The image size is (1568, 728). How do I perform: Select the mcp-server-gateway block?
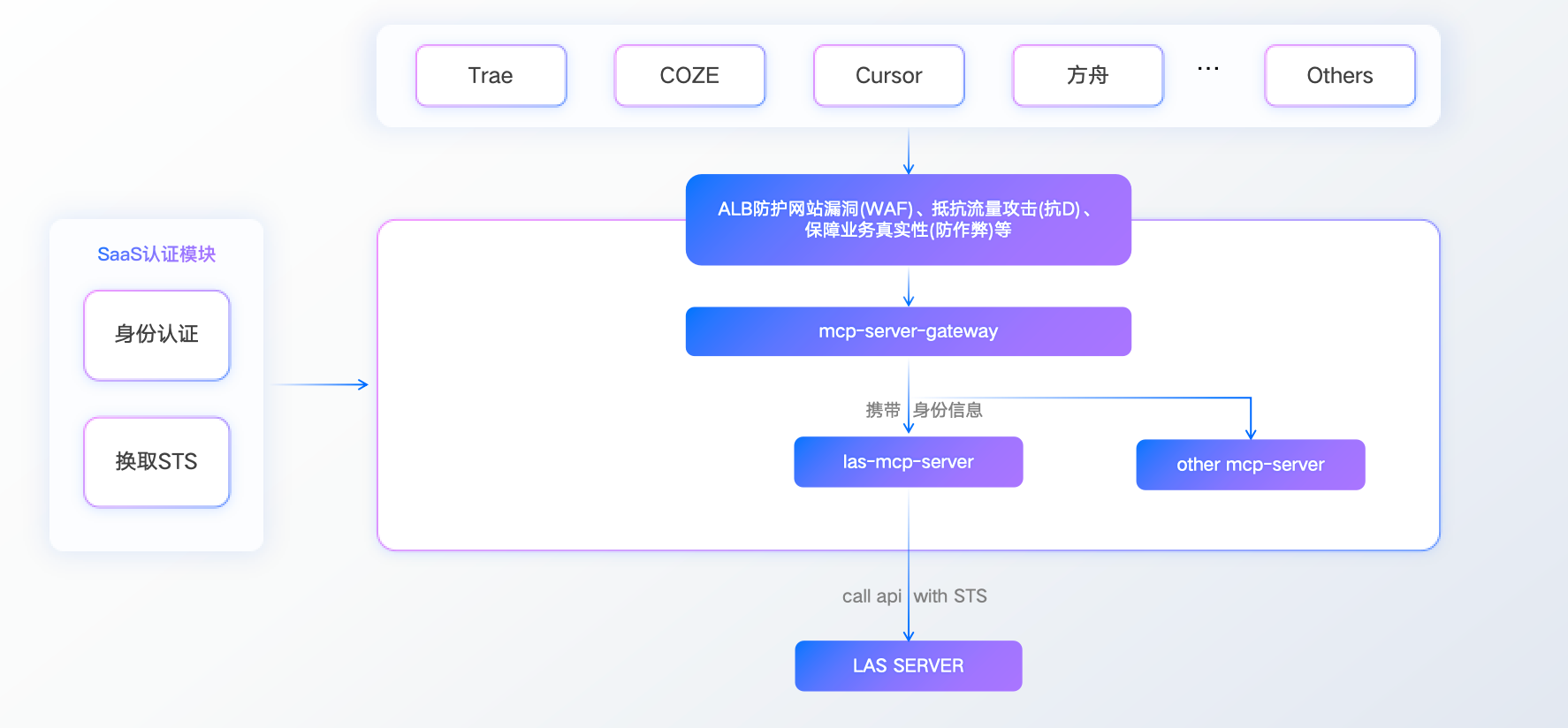point(909,331)
